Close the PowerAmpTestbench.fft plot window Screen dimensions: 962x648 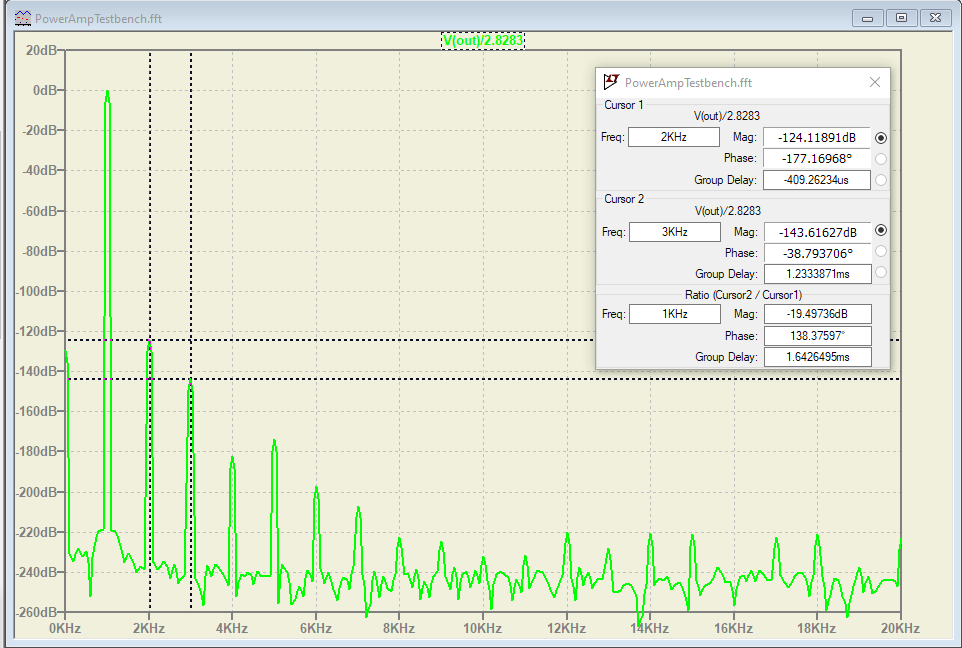(x=935, y=18)
